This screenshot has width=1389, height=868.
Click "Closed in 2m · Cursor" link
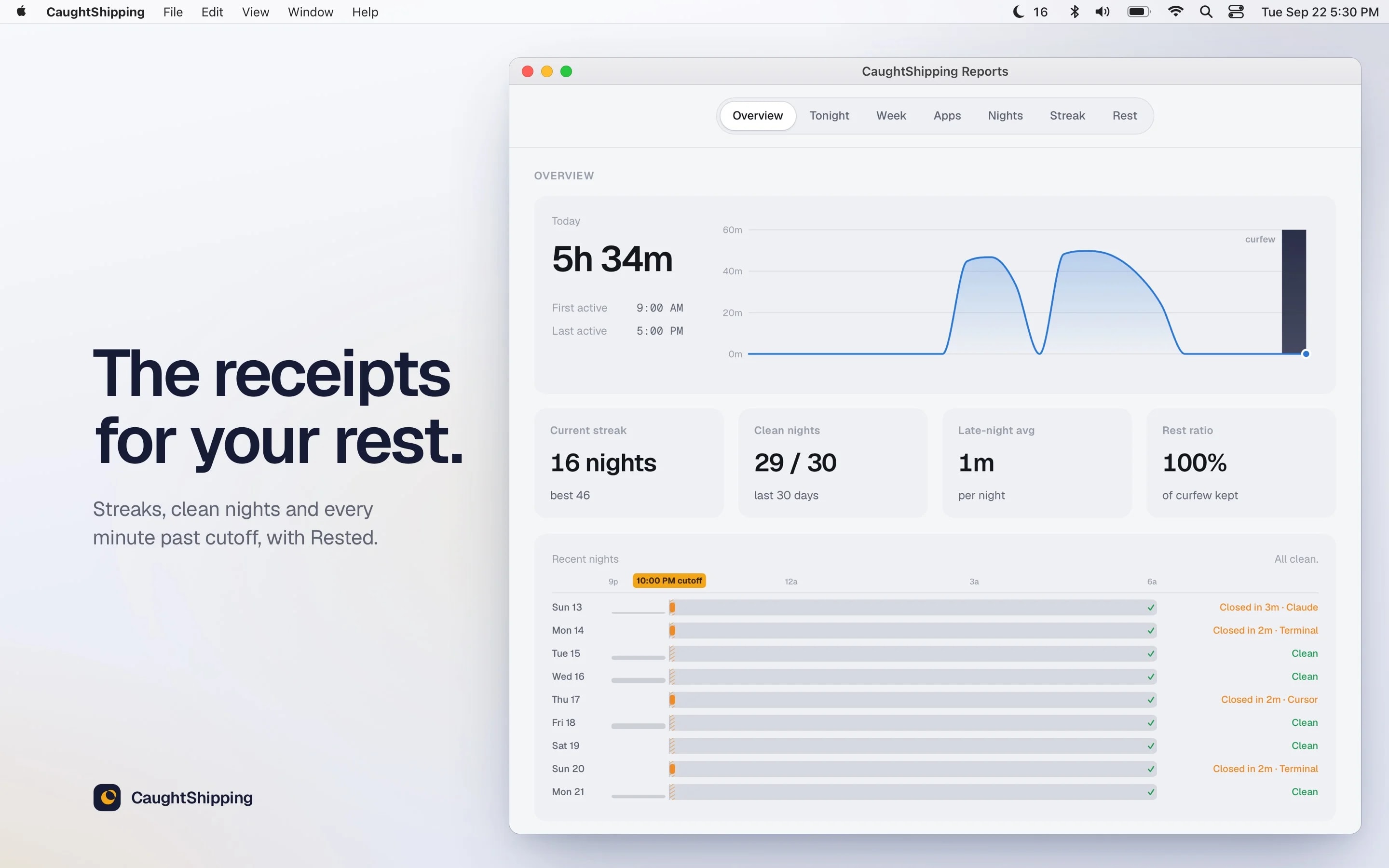(1268, 699)
